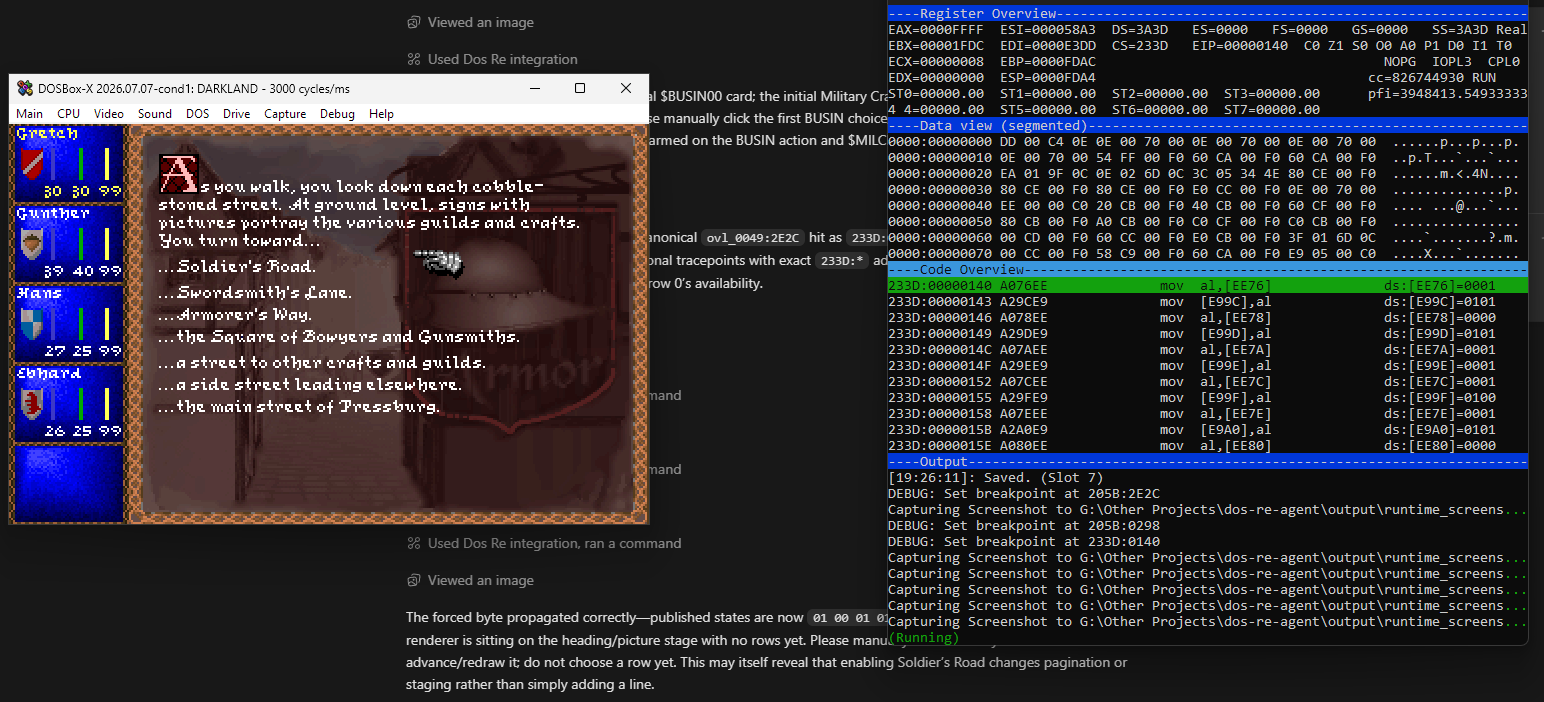The height and width of the screenshot is (702, 1544).
Task: Expand the first Used Dos Re integration entry
Action: coord(502,59)
